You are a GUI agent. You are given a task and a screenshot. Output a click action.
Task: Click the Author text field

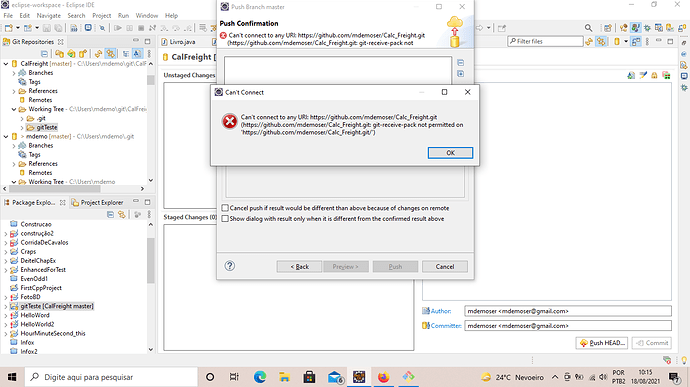tap(568, 311)
